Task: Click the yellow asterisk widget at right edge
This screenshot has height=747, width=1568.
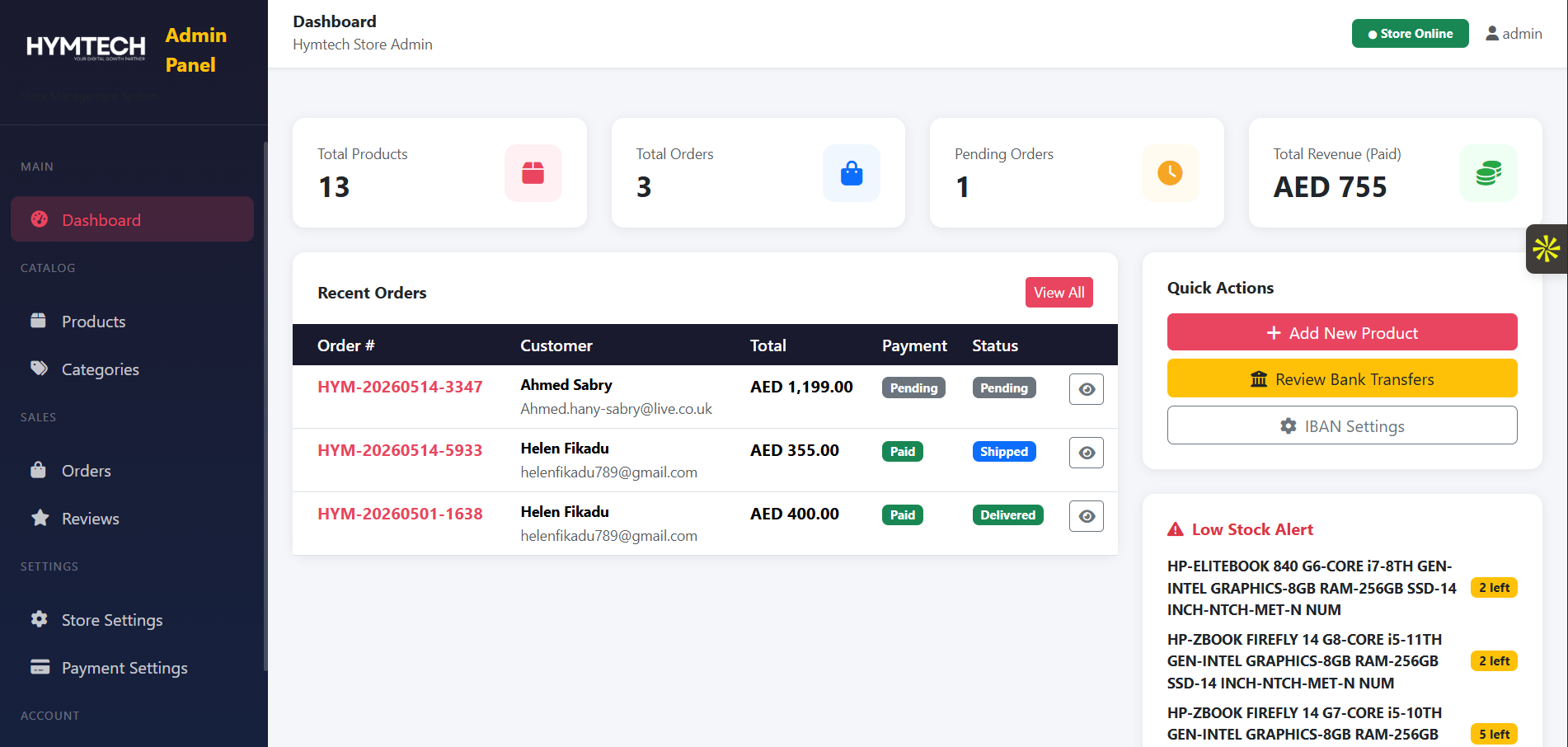Action: point(1547,249)
